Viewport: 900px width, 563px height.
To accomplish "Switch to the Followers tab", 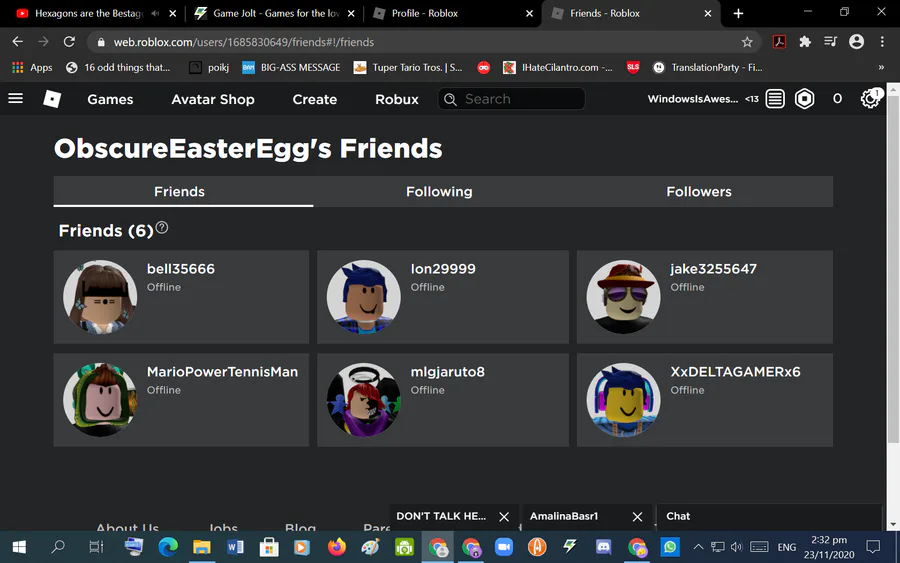I will (699, 192).
